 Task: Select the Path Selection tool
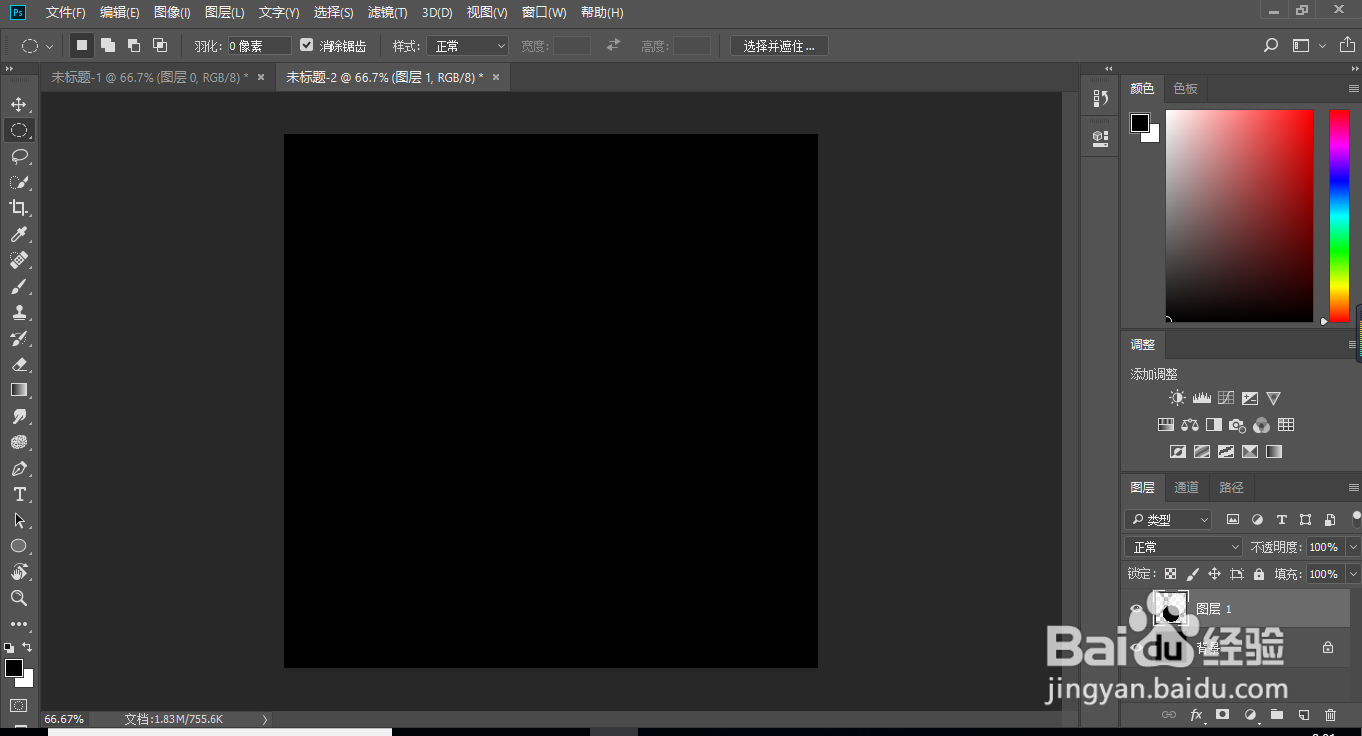tap(18, 520)
